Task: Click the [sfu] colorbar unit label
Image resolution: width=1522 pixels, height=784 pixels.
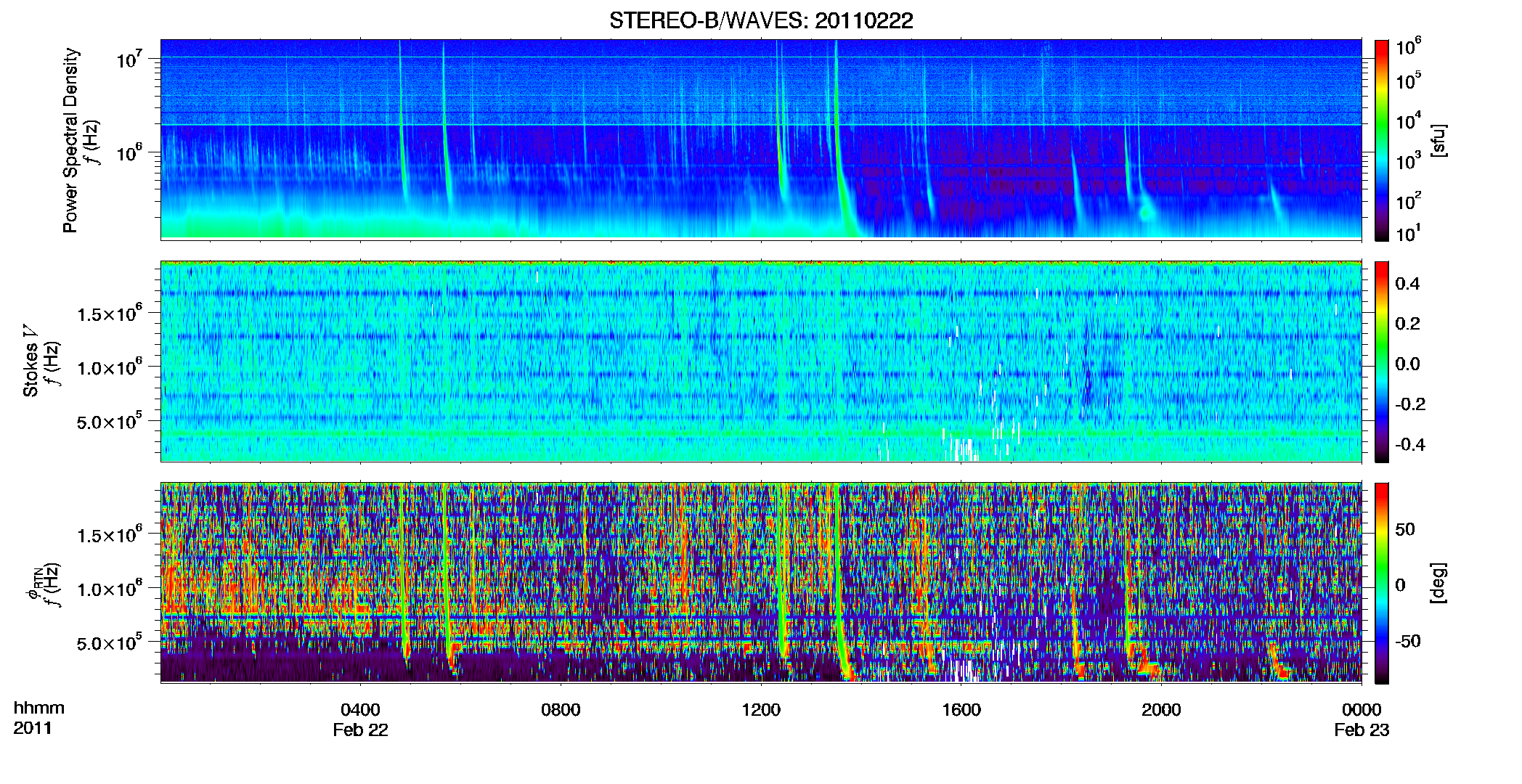Action: (x=1438, y=140)
